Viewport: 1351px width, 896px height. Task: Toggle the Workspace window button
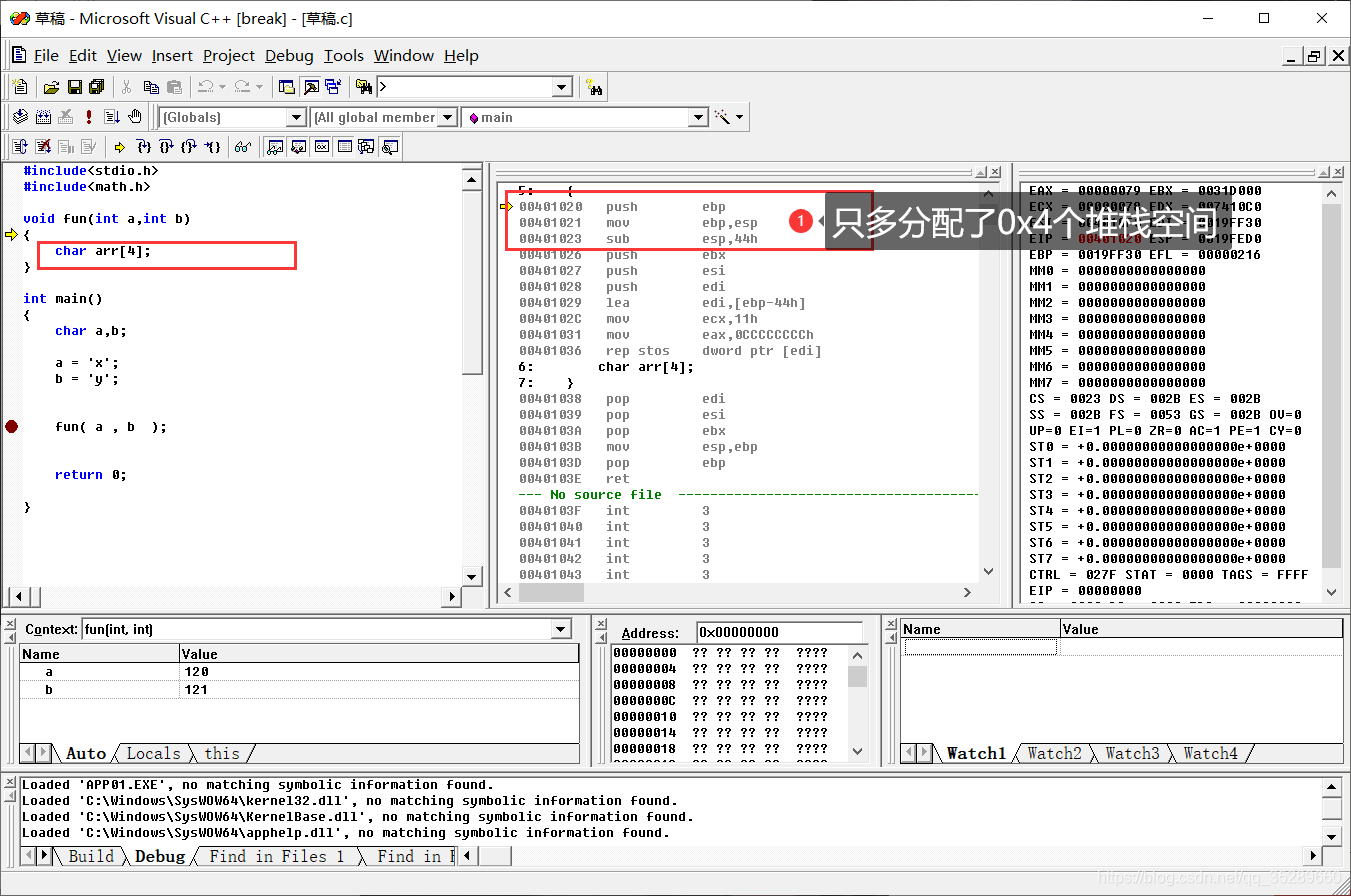[x=287, y=87]
